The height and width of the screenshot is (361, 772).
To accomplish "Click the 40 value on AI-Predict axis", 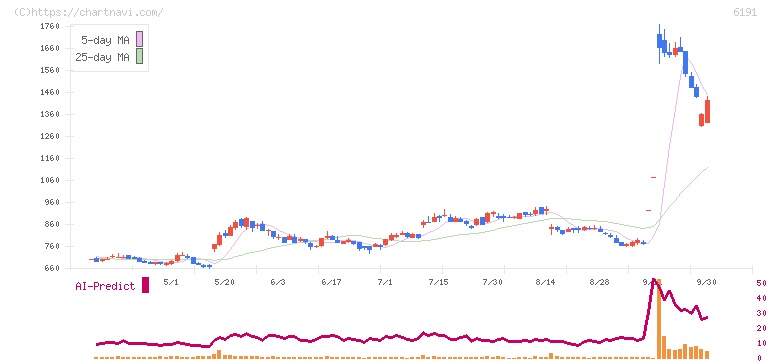I will pos(761,298).
